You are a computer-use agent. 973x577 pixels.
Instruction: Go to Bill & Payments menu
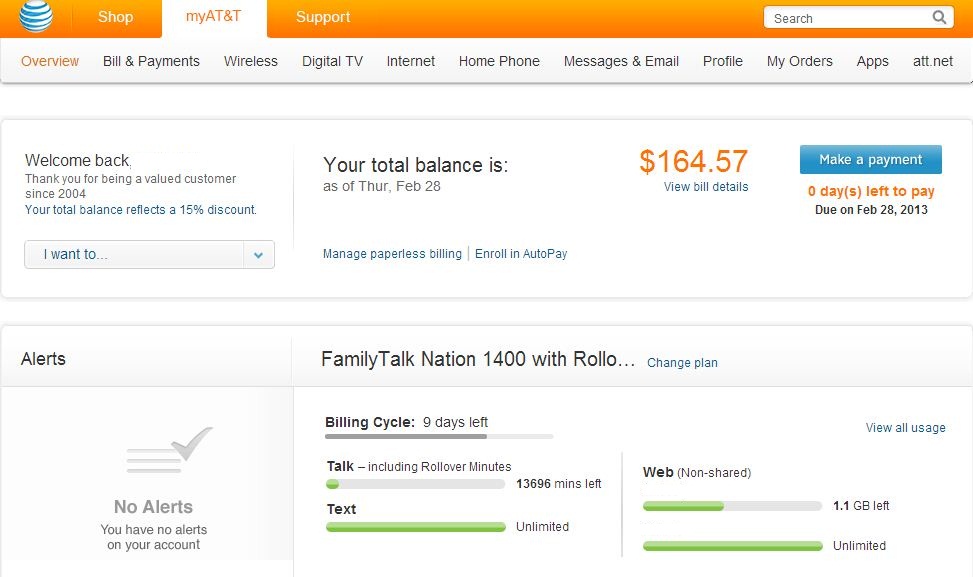[x=151, y=61]
